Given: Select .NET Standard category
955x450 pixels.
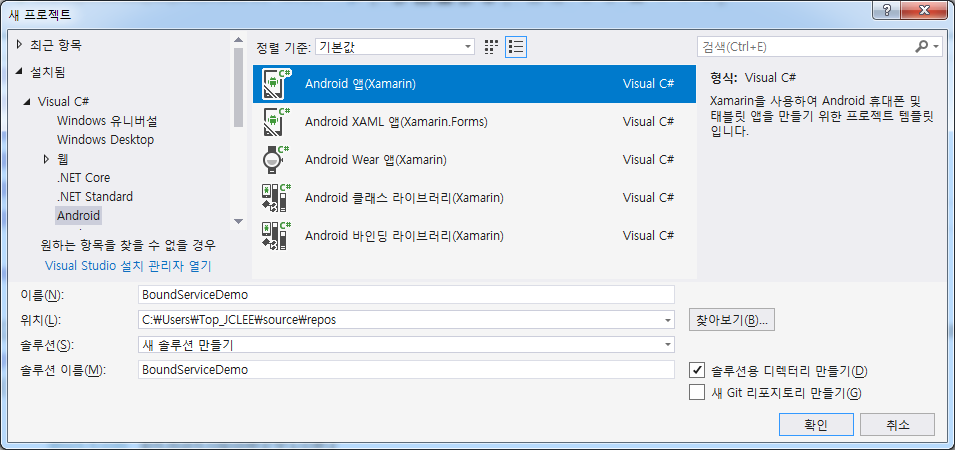Looking at the screenshot, I should (94, 197).
